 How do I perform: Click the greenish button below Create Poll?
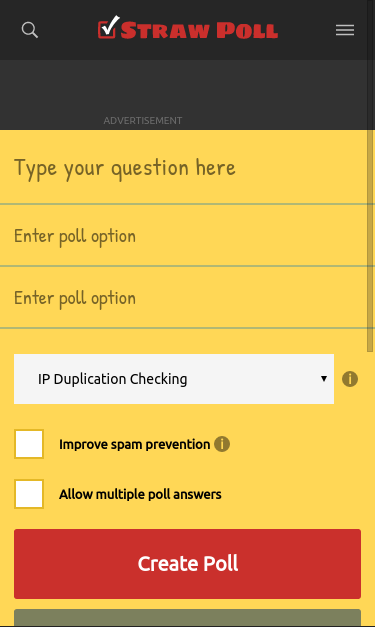tap(188, 618)
